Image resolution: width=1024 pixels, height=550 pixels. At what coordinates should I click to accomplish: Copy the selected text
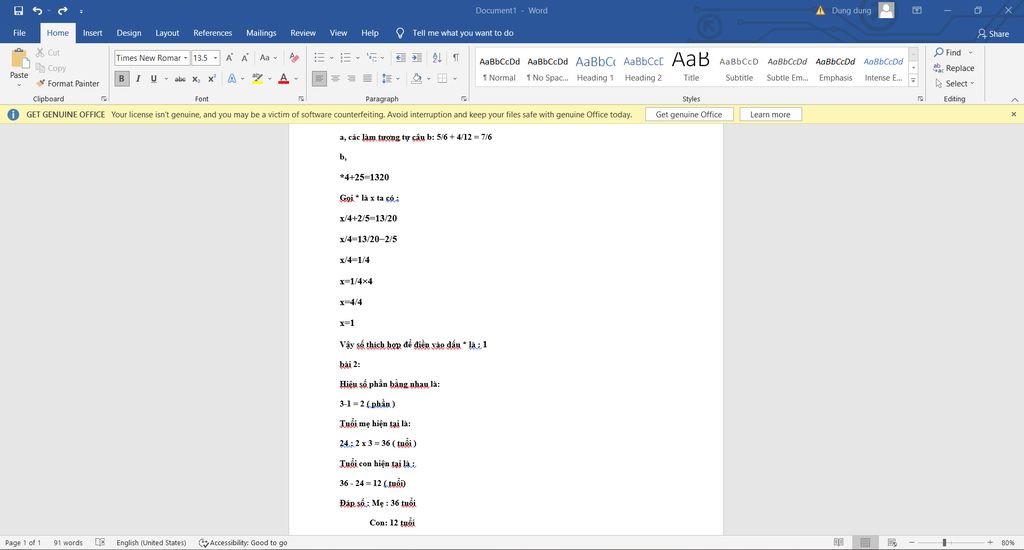point(51,68)
